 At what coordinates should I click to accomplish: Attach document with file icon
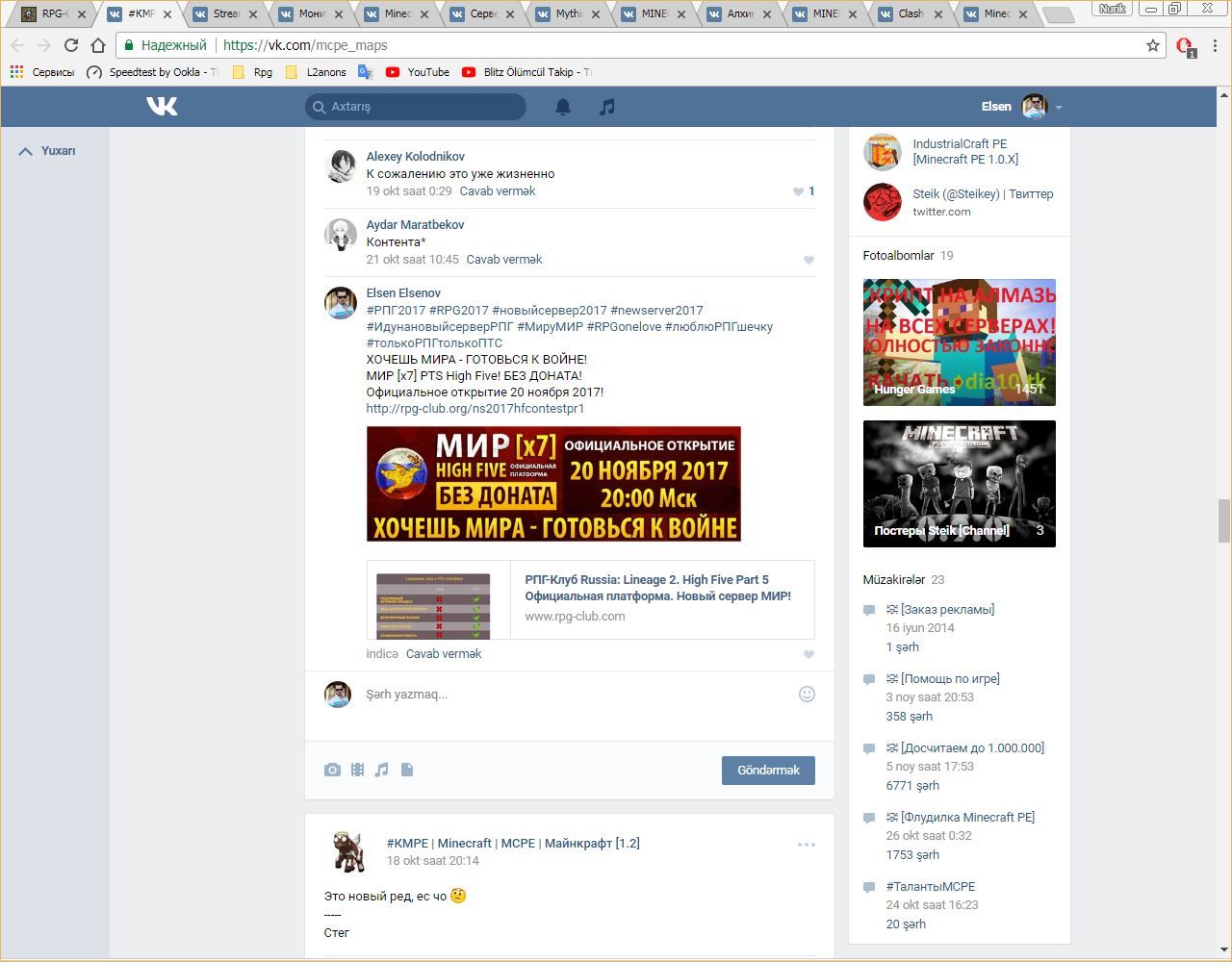tap(407, 770)
